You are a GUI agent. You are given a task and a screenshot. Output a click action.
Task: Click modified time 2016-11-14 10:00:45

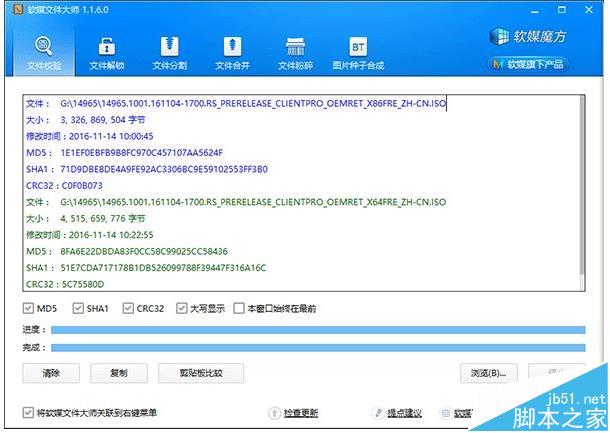point(111,136)
